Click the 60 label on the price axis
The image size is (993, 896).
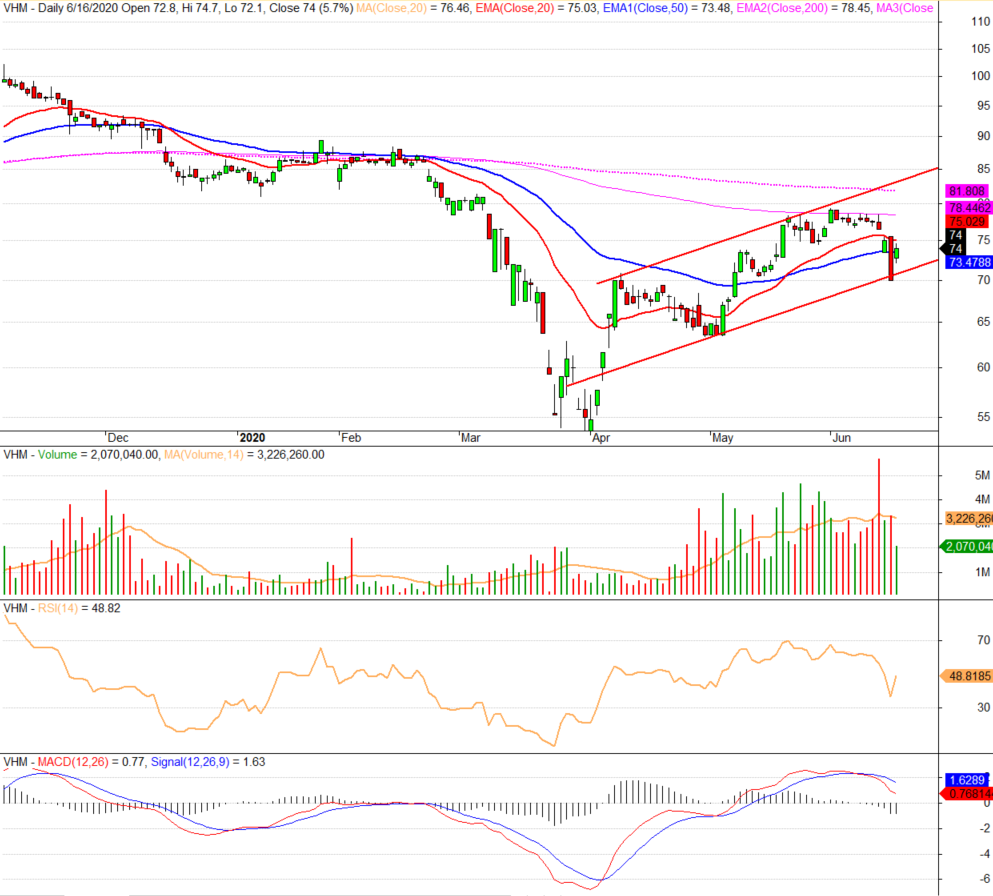pos(984,367)
